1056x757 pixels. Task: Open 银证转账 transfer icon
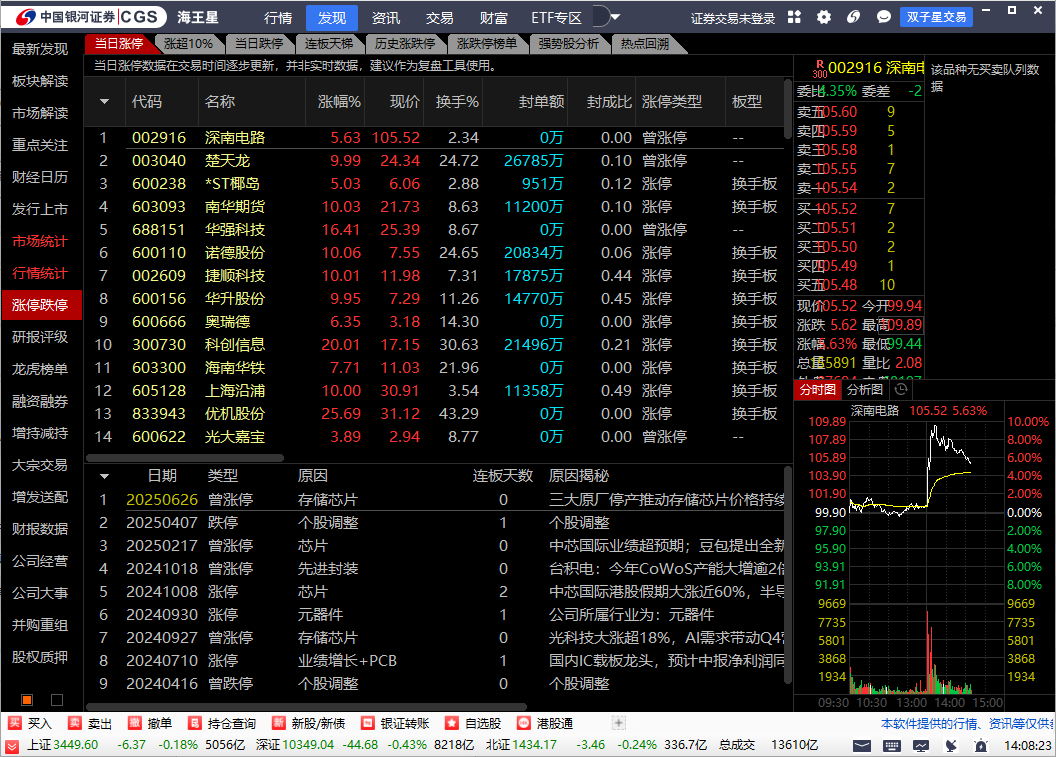368,723
